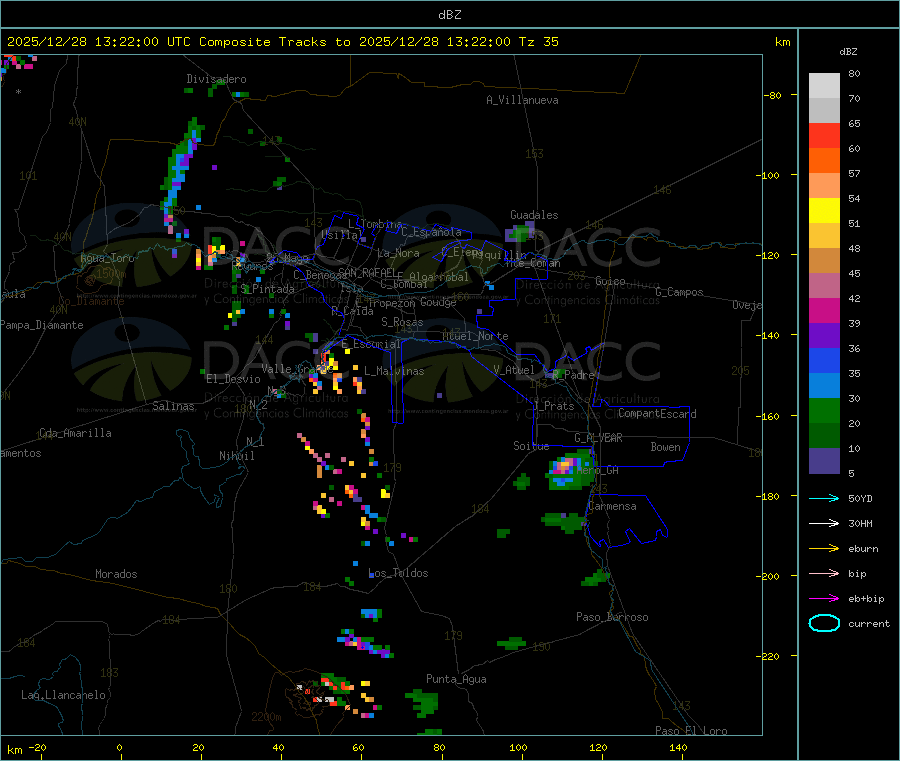Select the yellow eburn arrow symbol
Viewport: 900px width, 761px height.
click(x=824, y=549)
